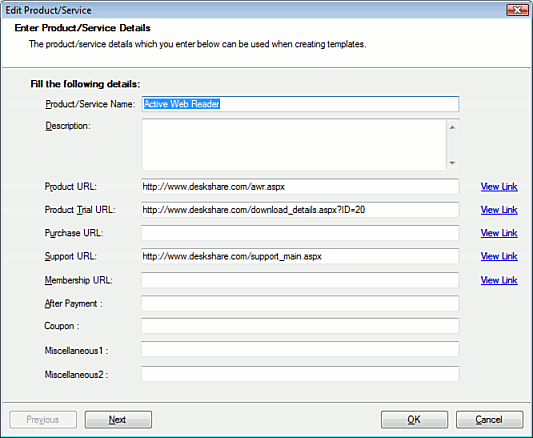Click the Support URL input field

click(300, 256)
